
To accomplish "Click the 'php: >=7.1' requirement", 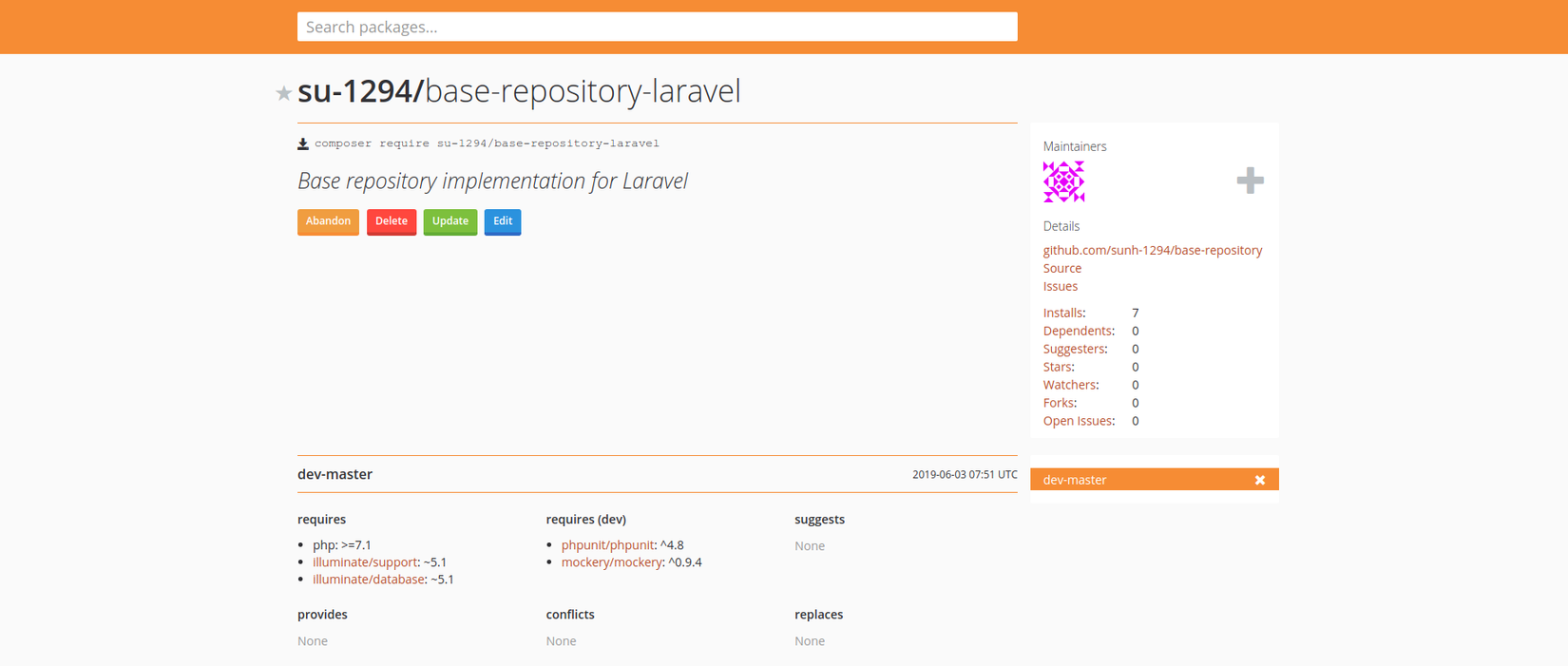I will pyautogui.click(x=342, y=545).
